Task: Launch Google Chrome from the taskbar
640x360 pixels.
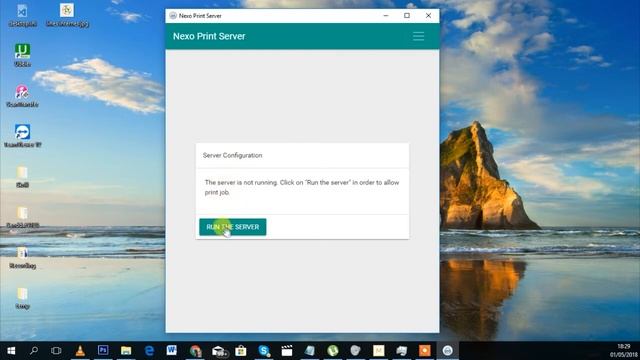Action: point(195,351)
